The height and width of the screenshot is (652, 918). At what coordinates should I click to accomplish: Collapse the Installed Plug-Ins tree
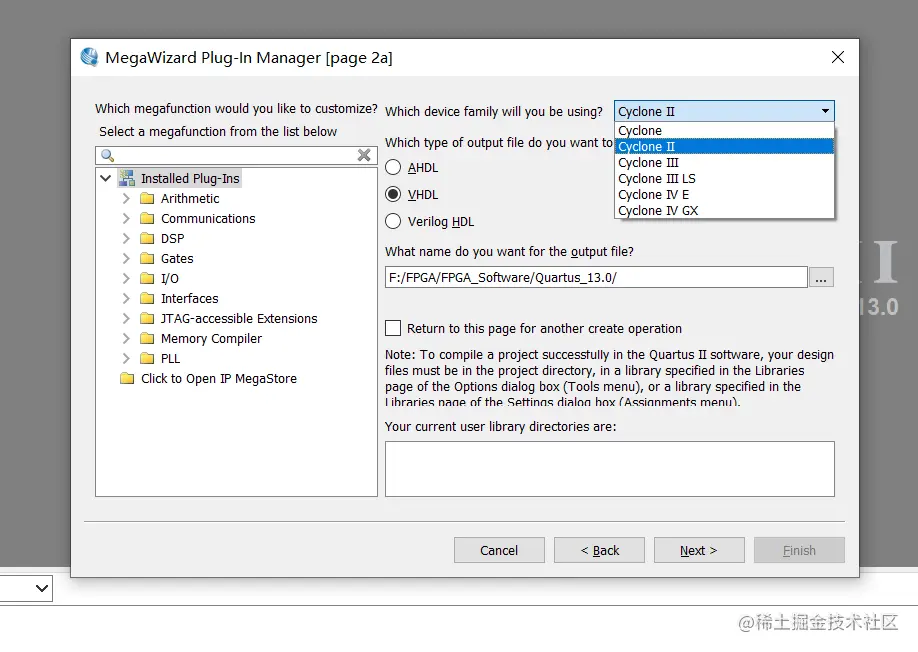click(x=106, y=178)
